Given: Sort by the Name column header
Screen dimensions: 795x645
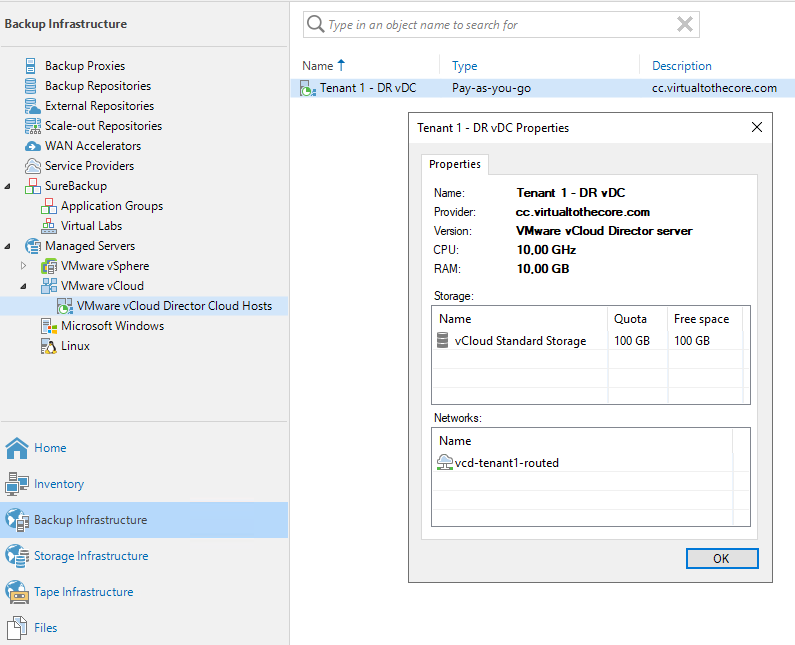Looking at the screenshot, I should (x=318, y=66).
